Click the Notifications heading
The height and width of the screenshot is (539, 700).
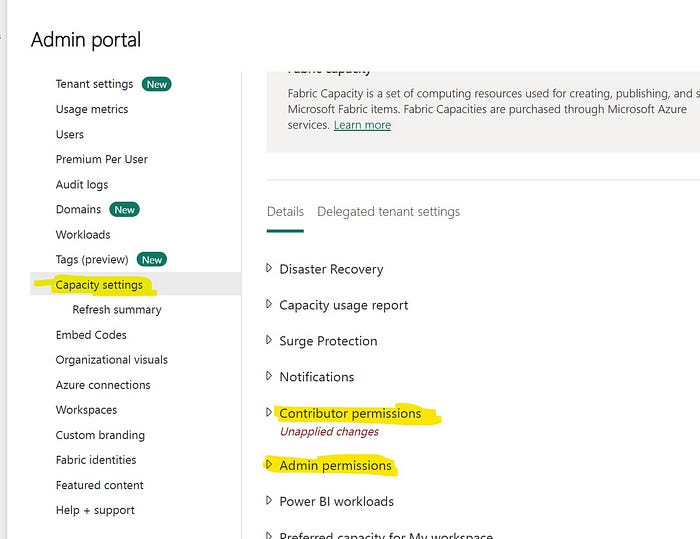click(317, 377)
